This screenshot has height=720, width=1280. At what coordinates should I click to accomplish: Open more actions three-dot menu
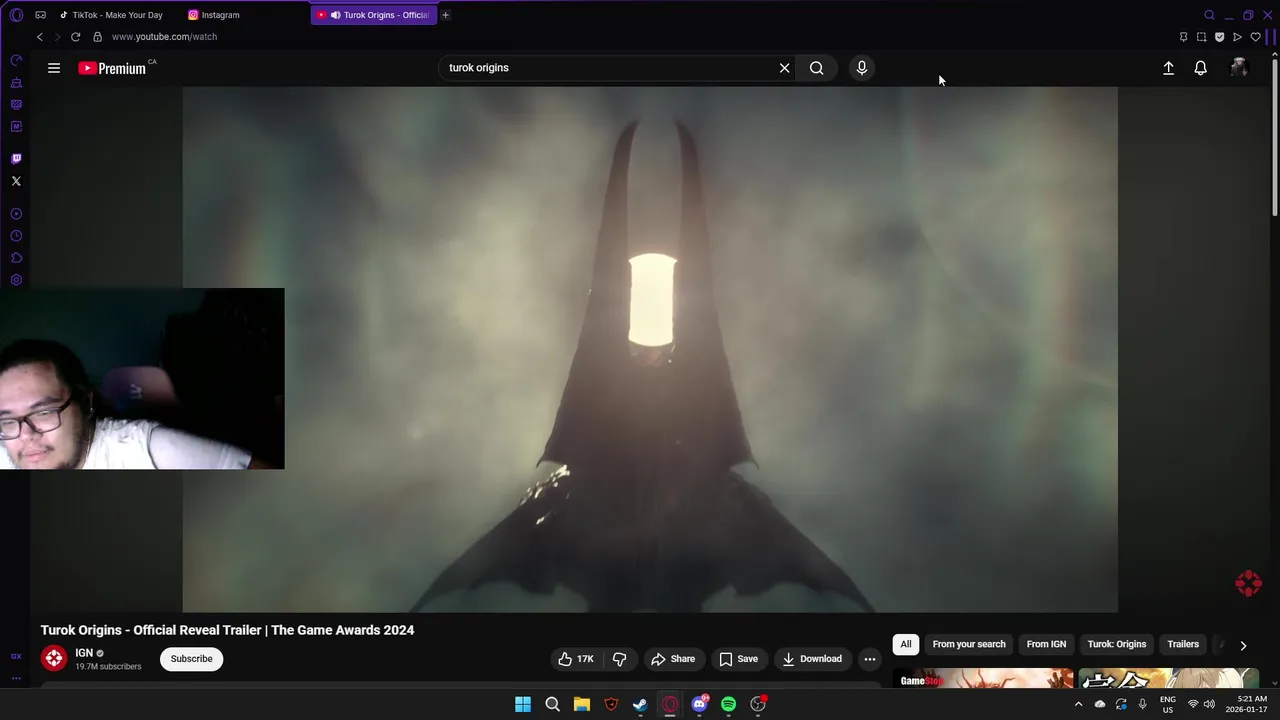click(x=870, y=659)
